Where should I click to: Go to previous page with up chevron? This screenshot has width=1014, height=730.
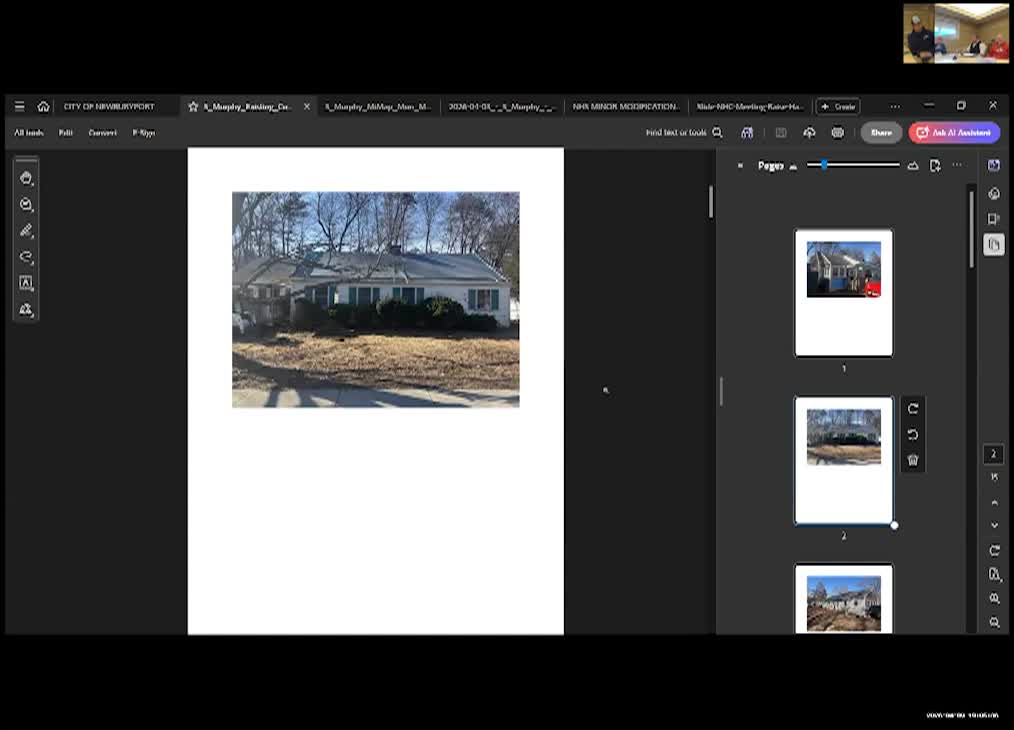pyautogui.click(x=994, y=503)
